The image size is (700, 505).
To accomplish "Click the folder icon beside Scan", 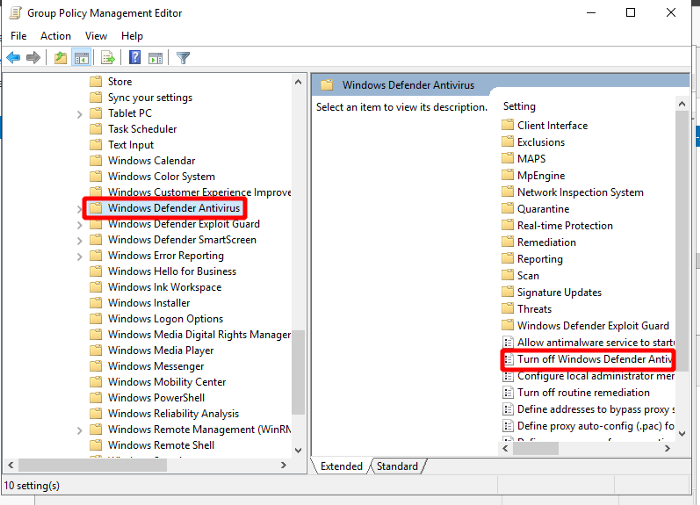I will pyautogui.click(x=507, y=275).
